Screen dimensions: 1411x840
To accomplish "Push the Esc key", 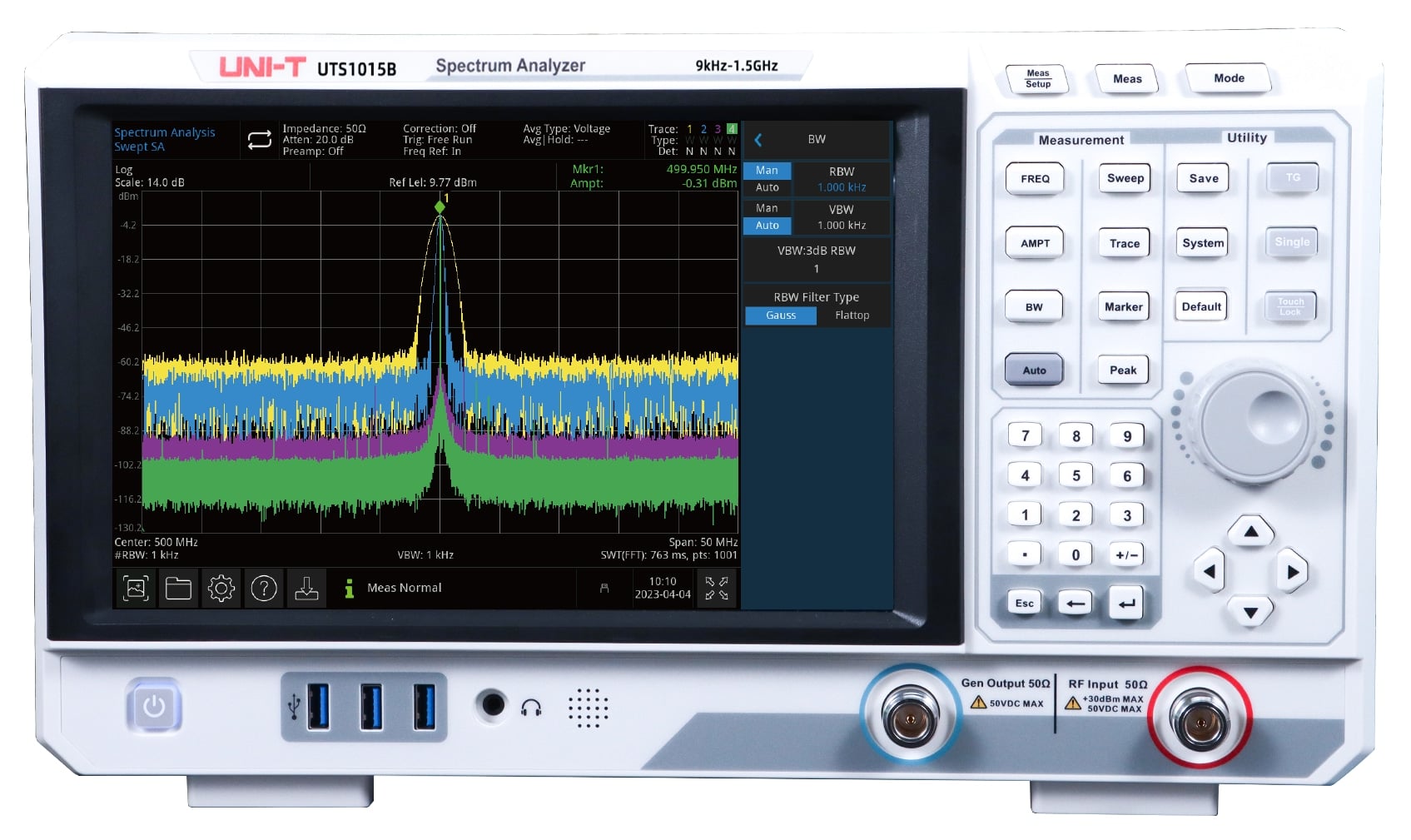I will pyautogui.click(x=1025, y=604).
